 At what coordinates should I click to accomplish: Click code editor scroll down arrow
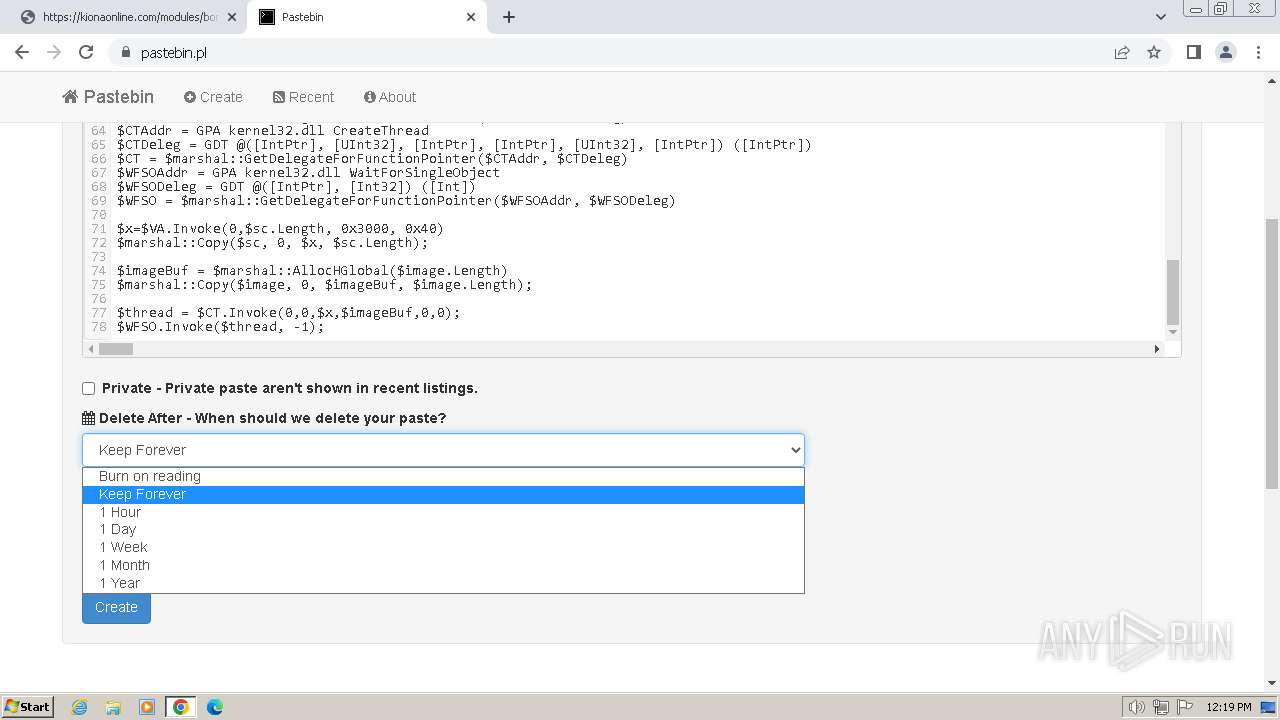click(x=1173, y=332)
